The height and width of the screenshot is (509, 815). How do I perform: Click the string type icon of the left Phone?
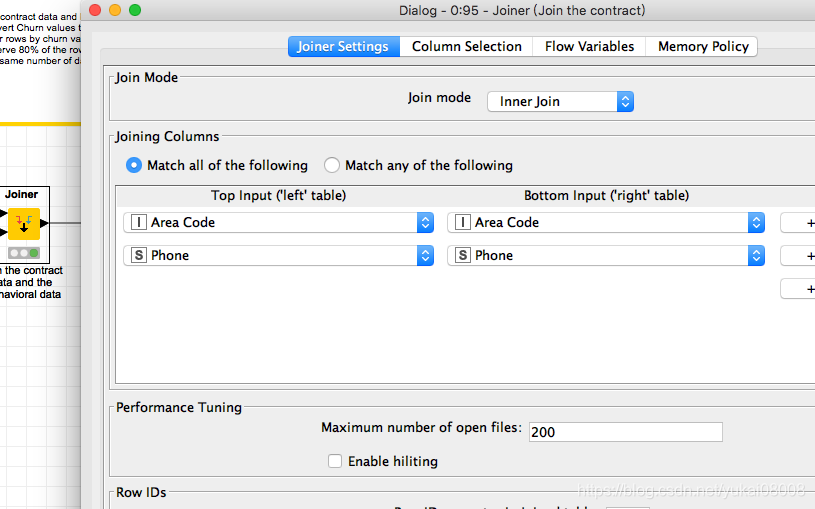138,255
